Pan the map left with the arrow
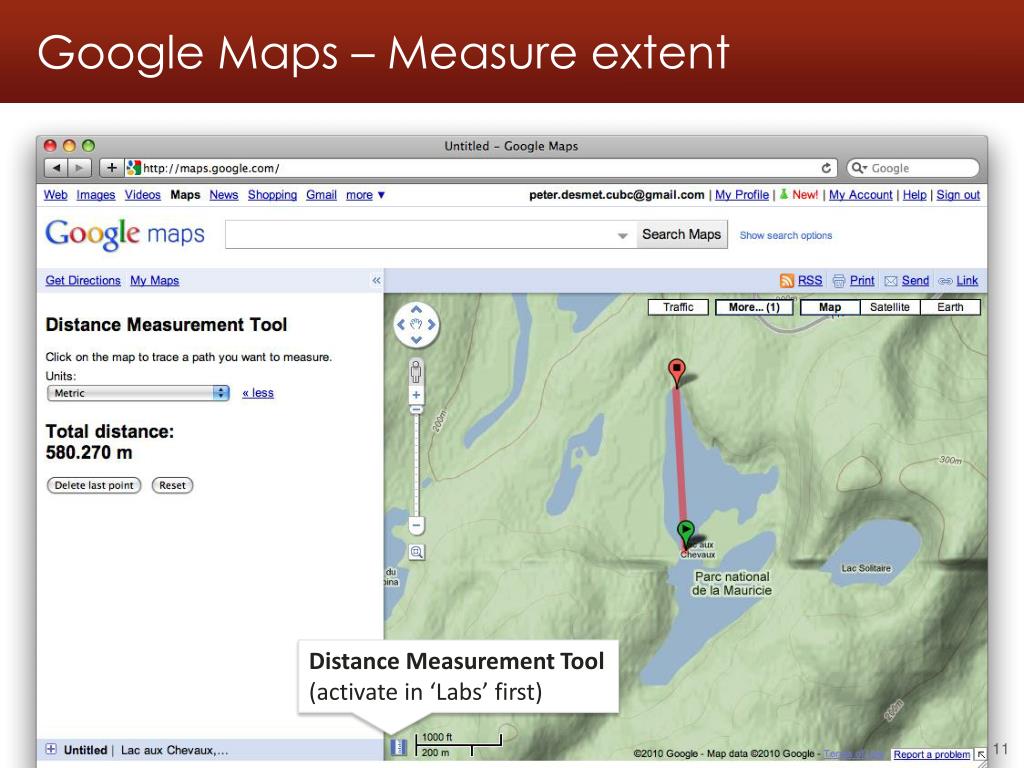Image resolution: width=1024 pixels, height=768 pixels. pyautogui.click(x=401, y=325)
